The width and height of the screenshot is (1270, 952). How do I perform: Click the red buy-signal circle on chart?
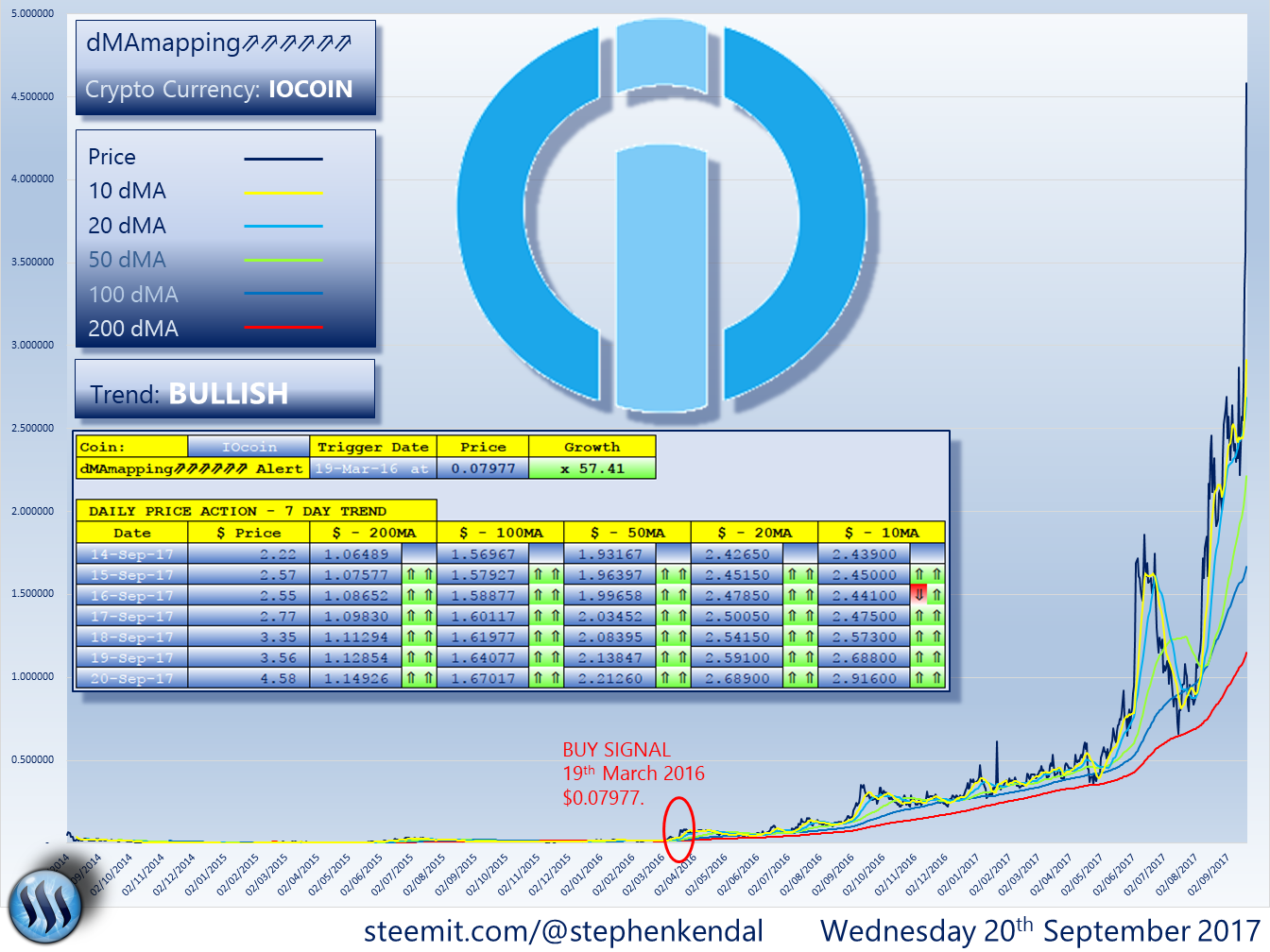[x=678, y=829]
